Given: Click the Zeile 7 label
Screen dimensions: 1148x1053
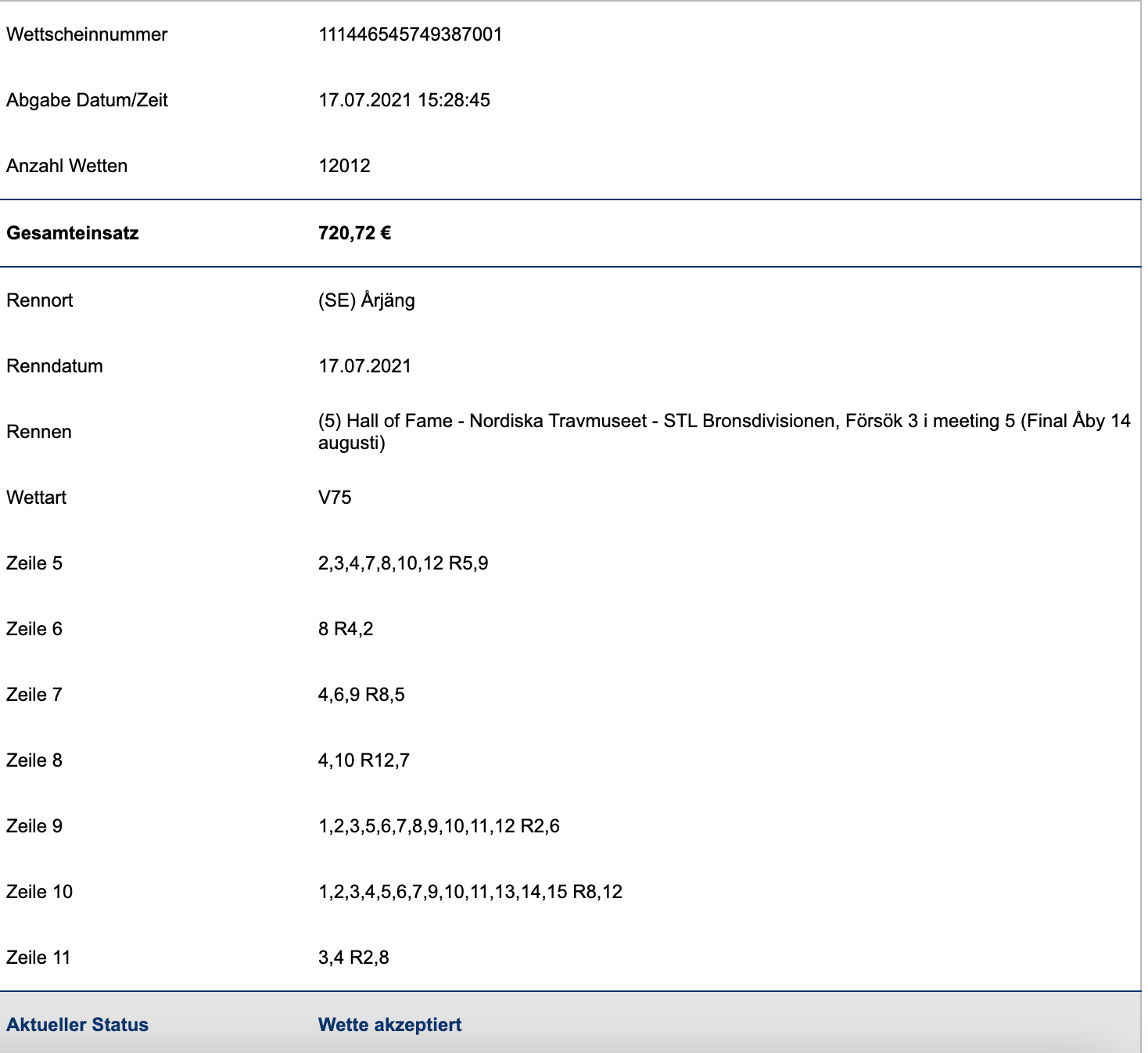Looking at the screenshot, I should click(x=34, y=695).
